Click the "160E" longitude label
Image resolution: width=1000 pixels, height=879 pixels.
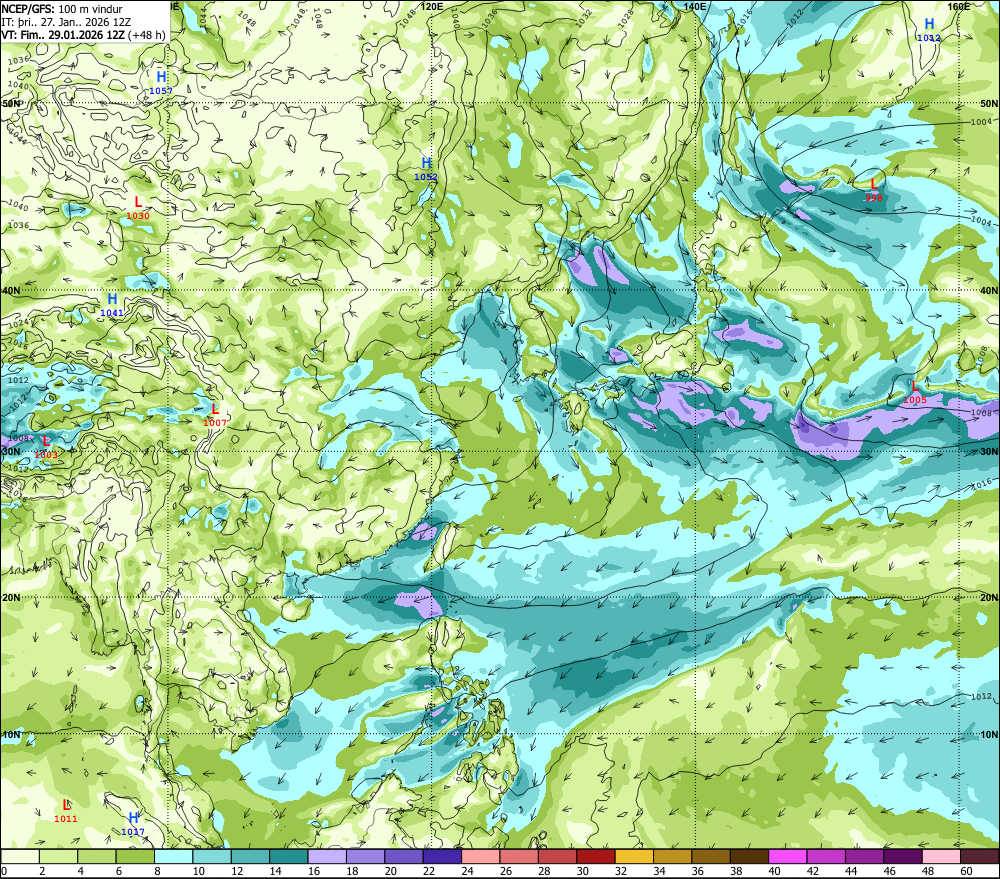[959, 6]
